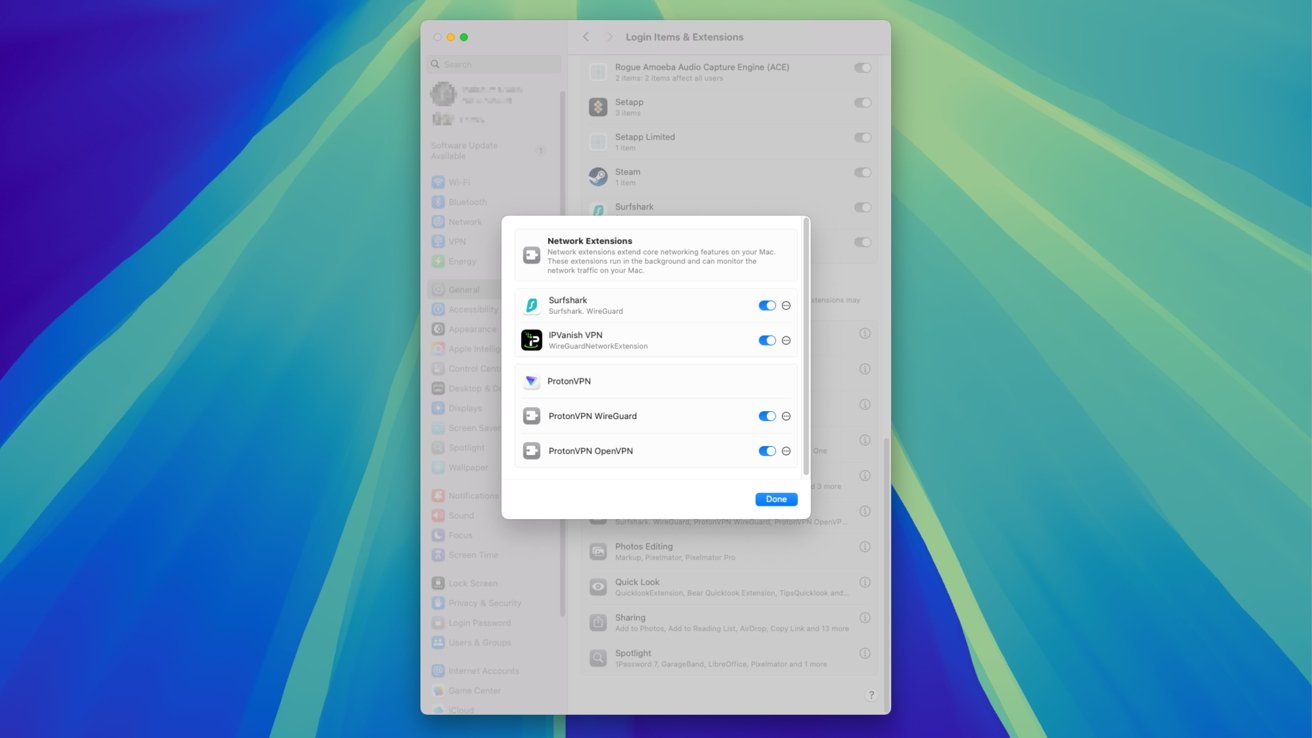The height and width of the screenshot is (738, 1312).
Task: Open Wi-Fi settings in the sidebar
Action: [493, 183]
